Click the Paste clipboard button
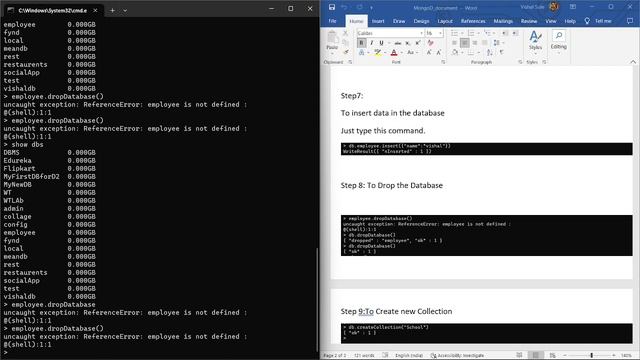 [332, 41]
